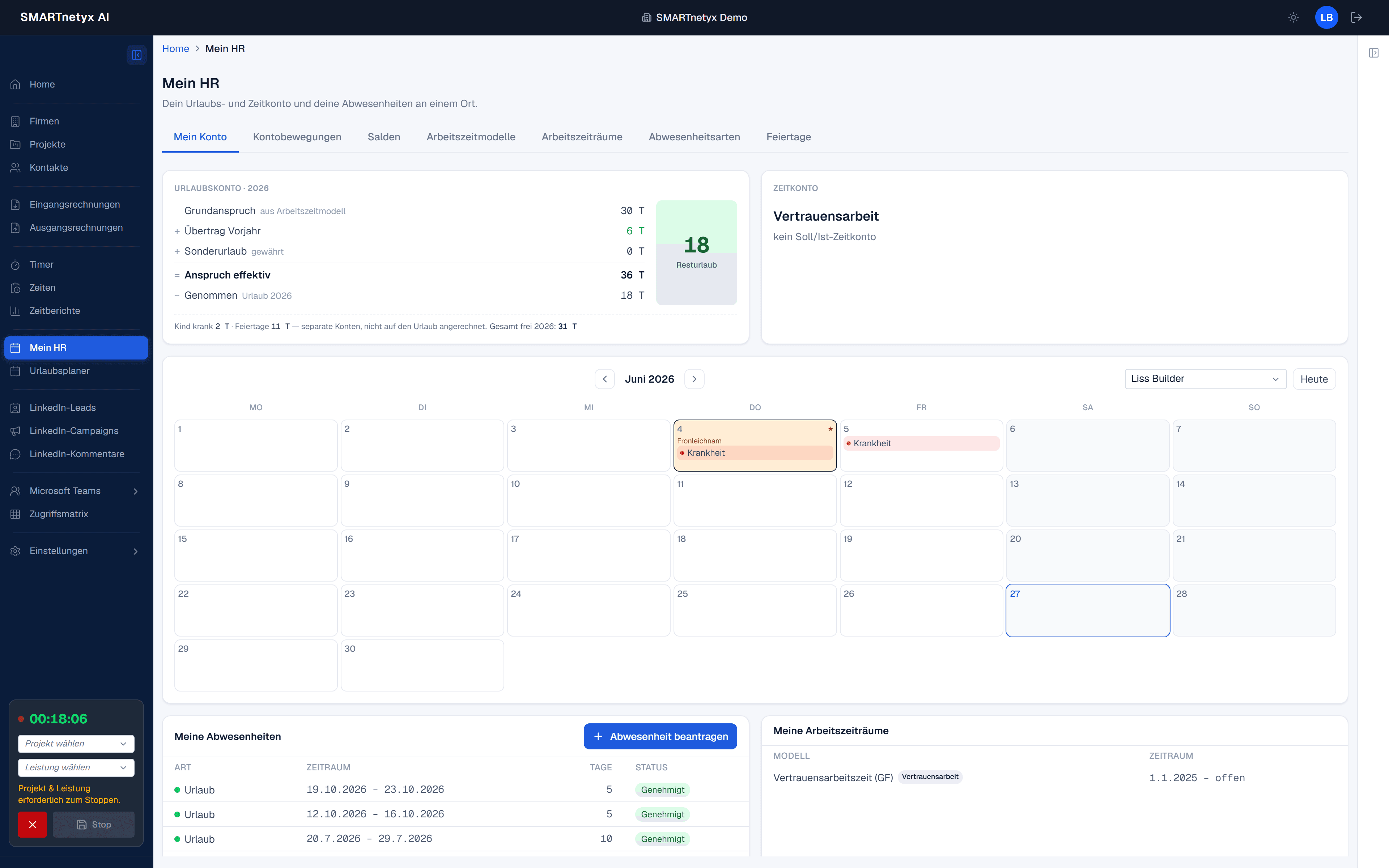Open LinkedIn-Leads in the sidebar
The image size is (1389, 868).
coord(76,408)
